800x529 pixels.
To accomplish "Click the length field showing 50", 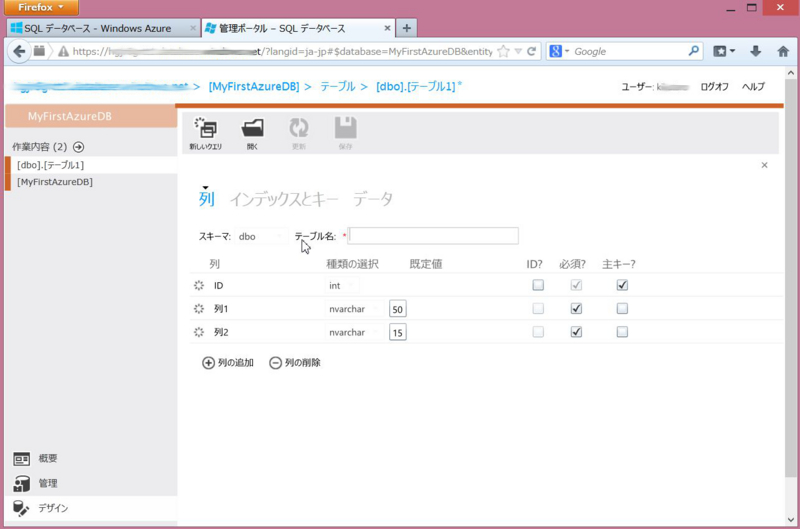I will click(x=397, y=309).
